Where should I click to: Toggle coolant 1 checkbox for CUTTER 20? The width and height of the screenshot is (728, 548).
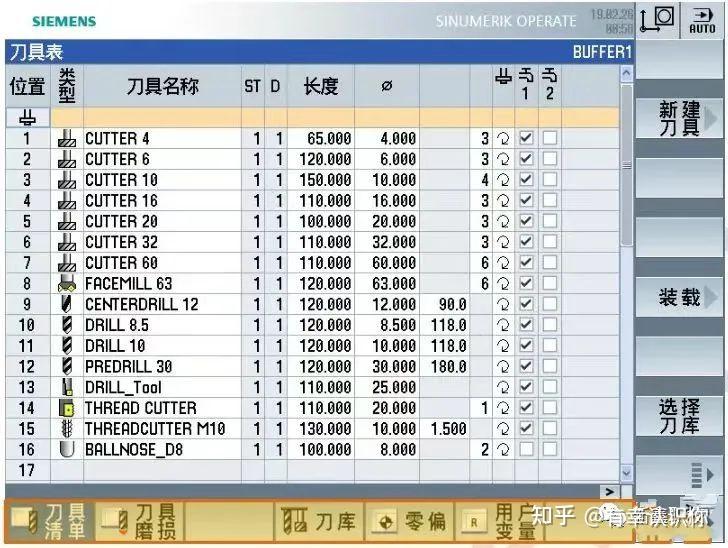click(x=526, y=221)
